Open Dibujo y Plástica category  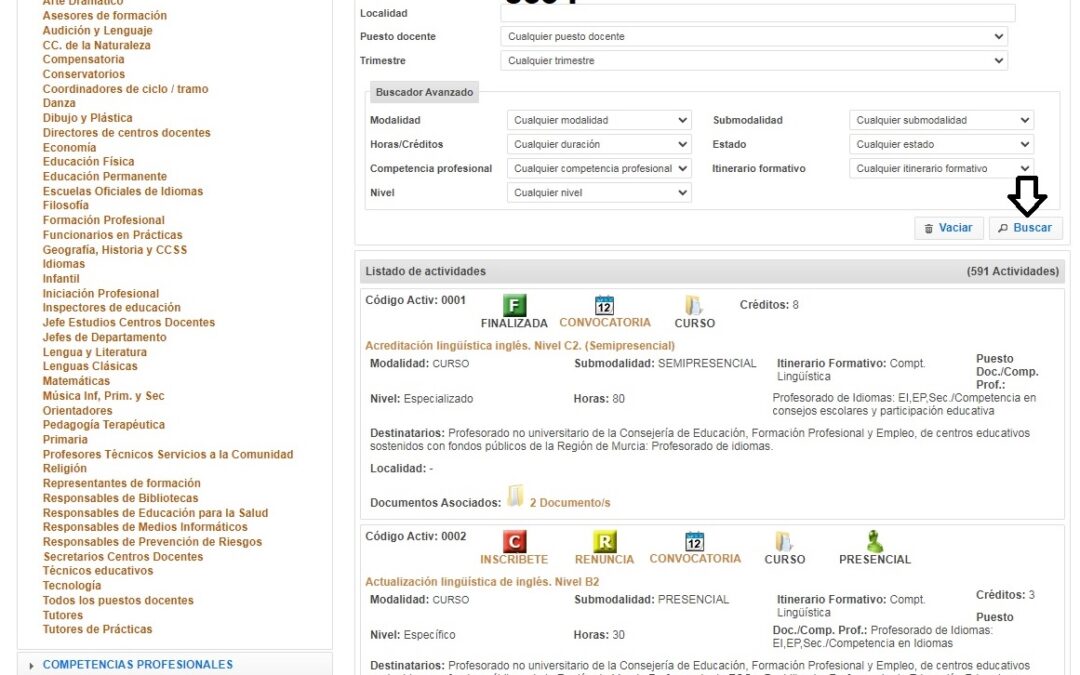tap(87, 118)
